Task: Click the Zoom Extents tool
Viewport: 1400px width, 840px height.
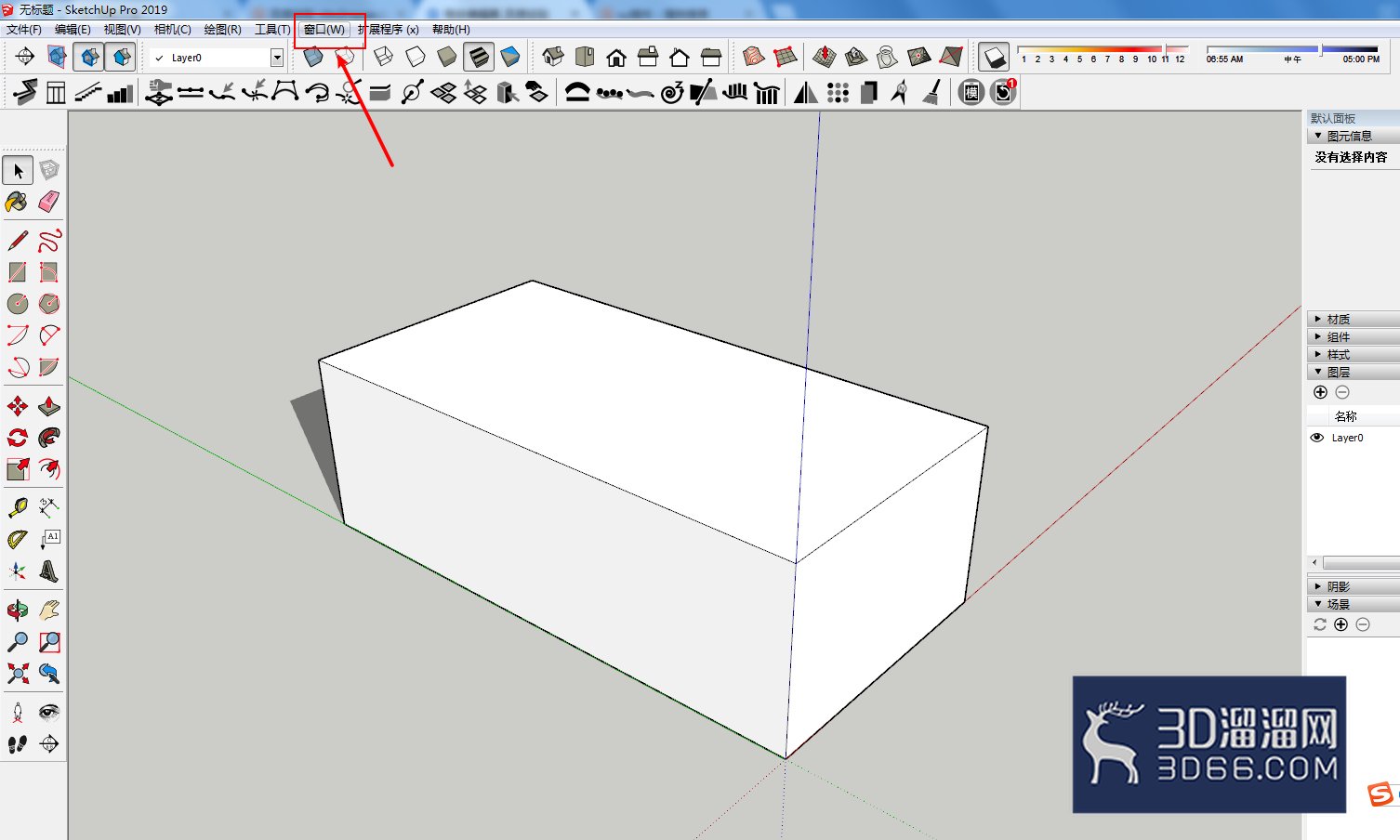Action: pos(17,673)
